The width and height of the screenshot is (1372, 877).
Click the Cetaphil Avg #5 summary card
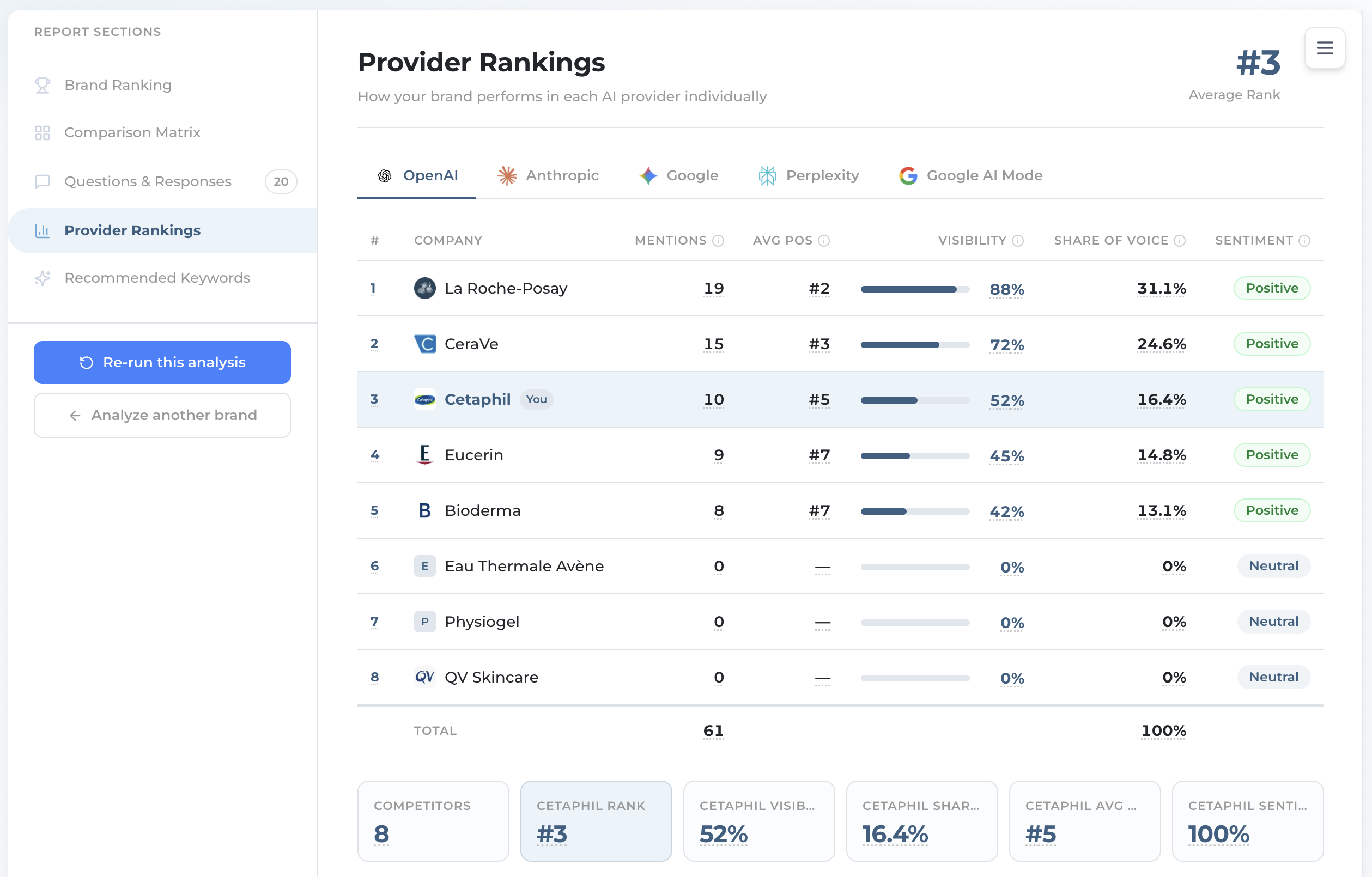(x=1085, y=821)
